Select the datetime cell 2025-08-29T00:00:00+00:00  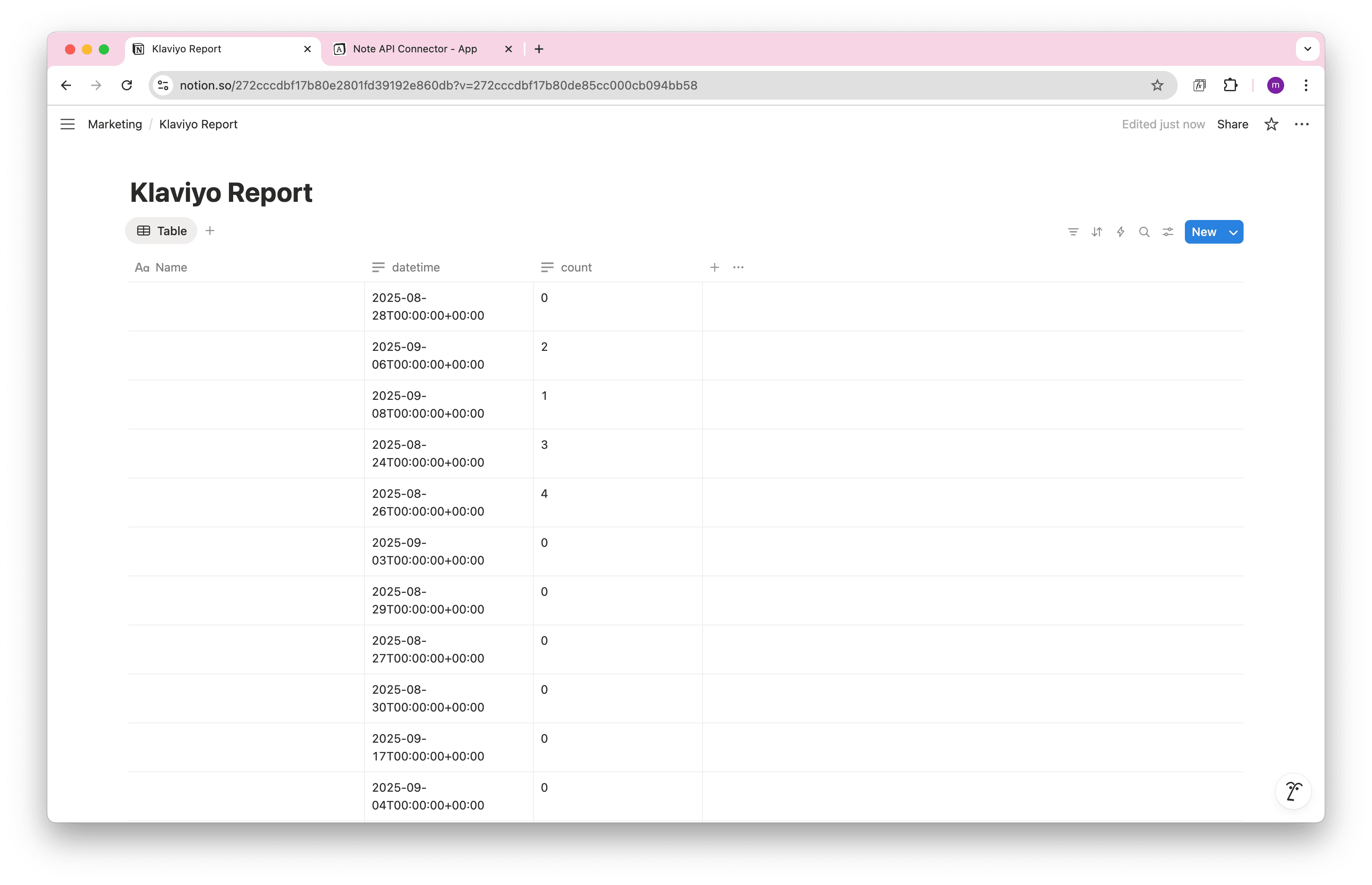[449, 600]
